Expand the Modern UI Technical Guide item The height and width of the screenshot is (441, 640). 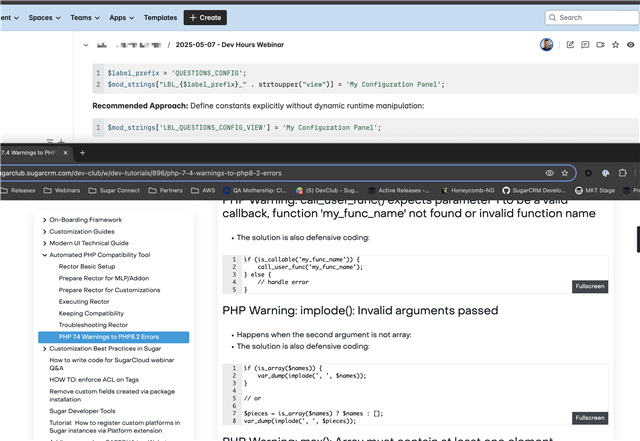coord(44,243)
